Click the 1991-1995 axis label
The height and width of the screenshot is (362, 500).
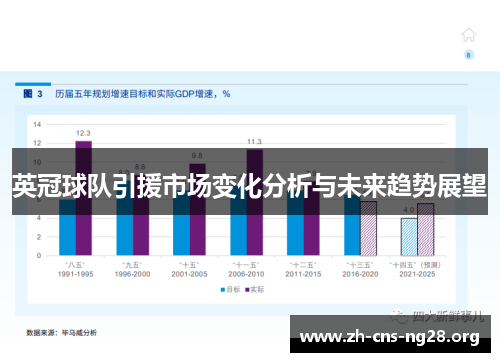[75, 274]
